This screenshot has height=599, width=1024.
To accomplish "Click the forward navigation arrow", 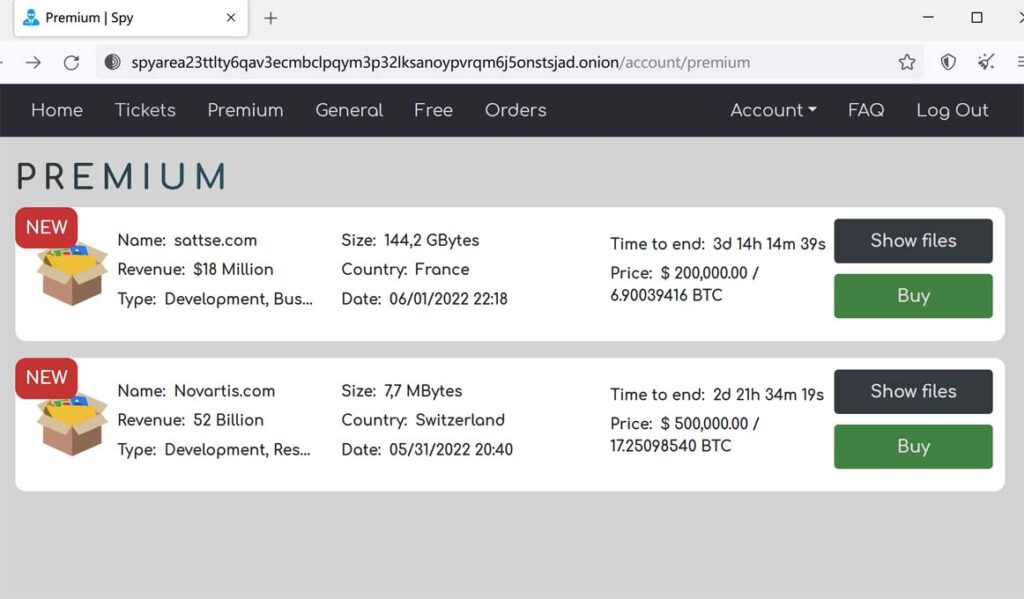I will click(x=33, y=62).
